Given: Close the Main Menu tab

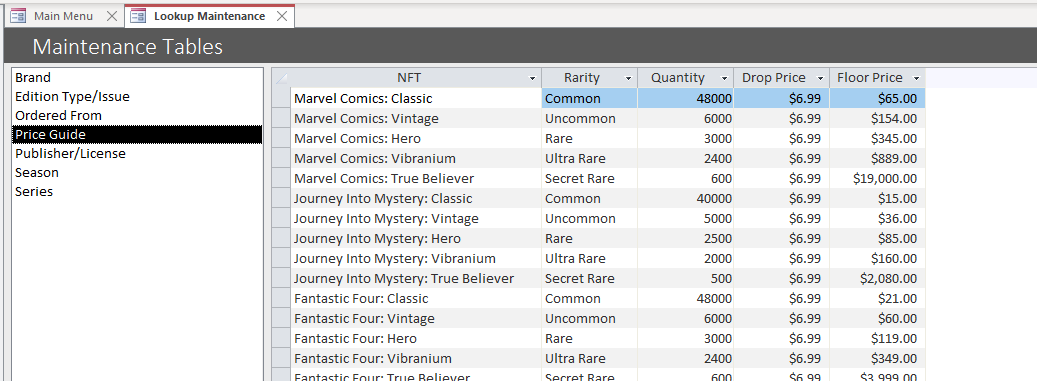Looking at the screenshot, I should click(112, 16).
